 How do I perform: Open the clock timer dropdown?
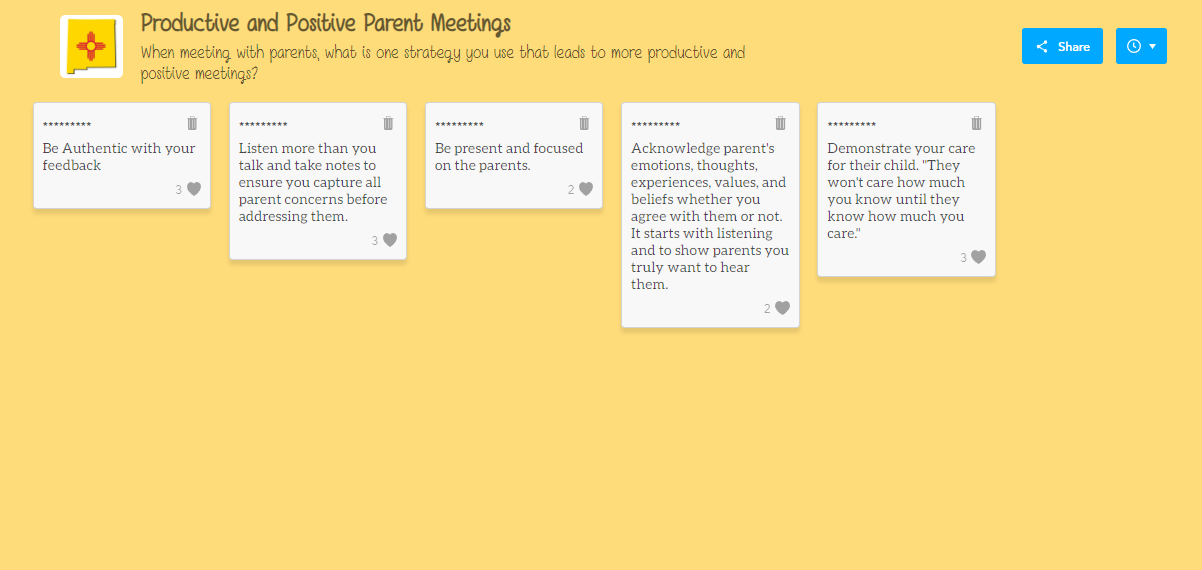point(1141,46)
